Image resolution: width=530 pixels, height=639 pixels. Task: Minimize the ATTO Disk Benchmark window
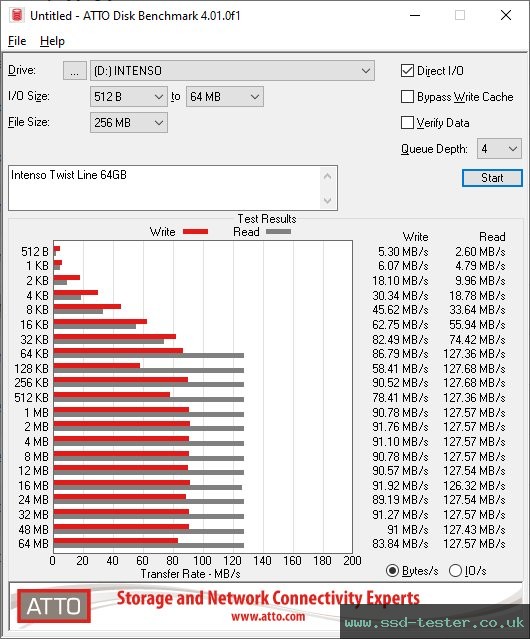[415, 15]
